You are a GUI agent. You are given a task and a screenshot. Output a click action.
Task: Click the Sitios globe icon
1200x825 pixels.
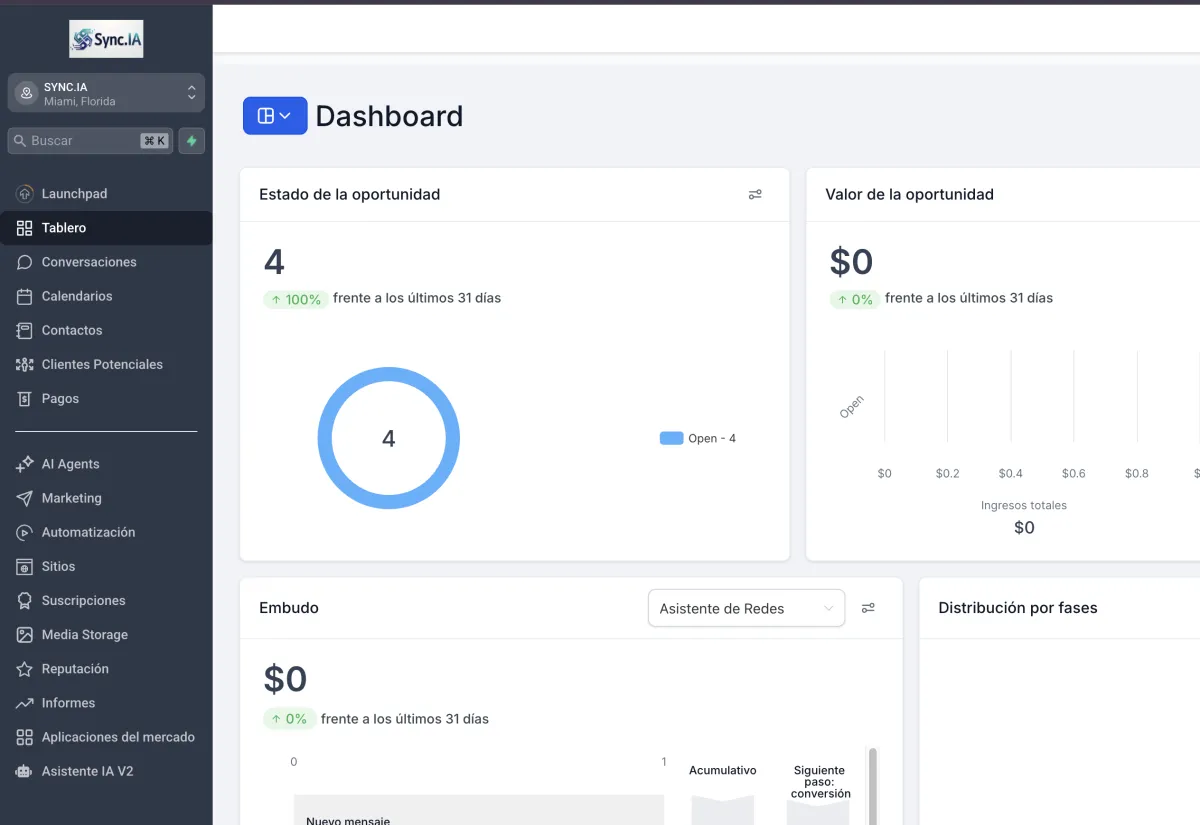pos(25,566)
